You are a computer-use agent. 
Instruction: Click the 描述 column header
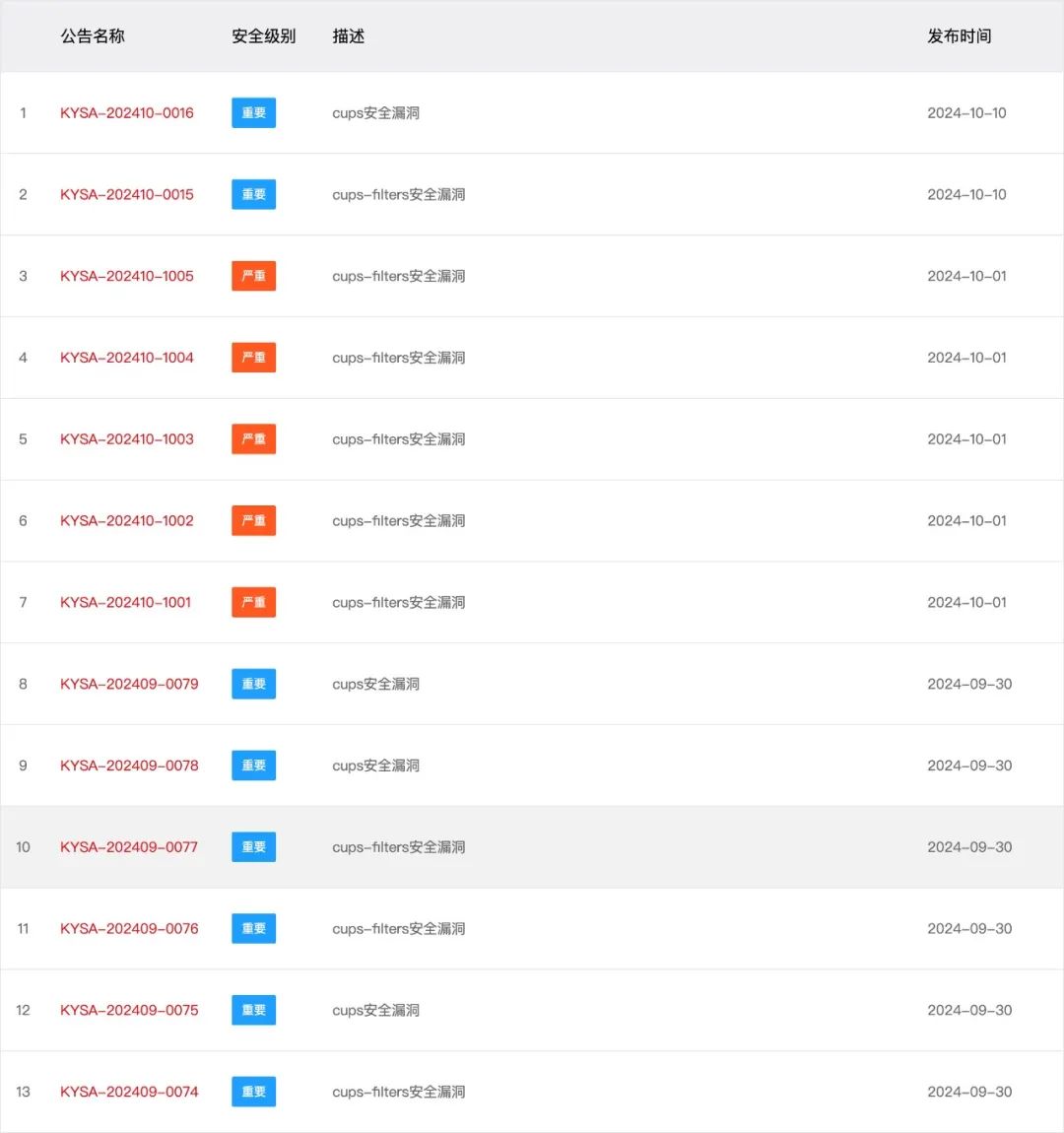click(x=348, y=36)
